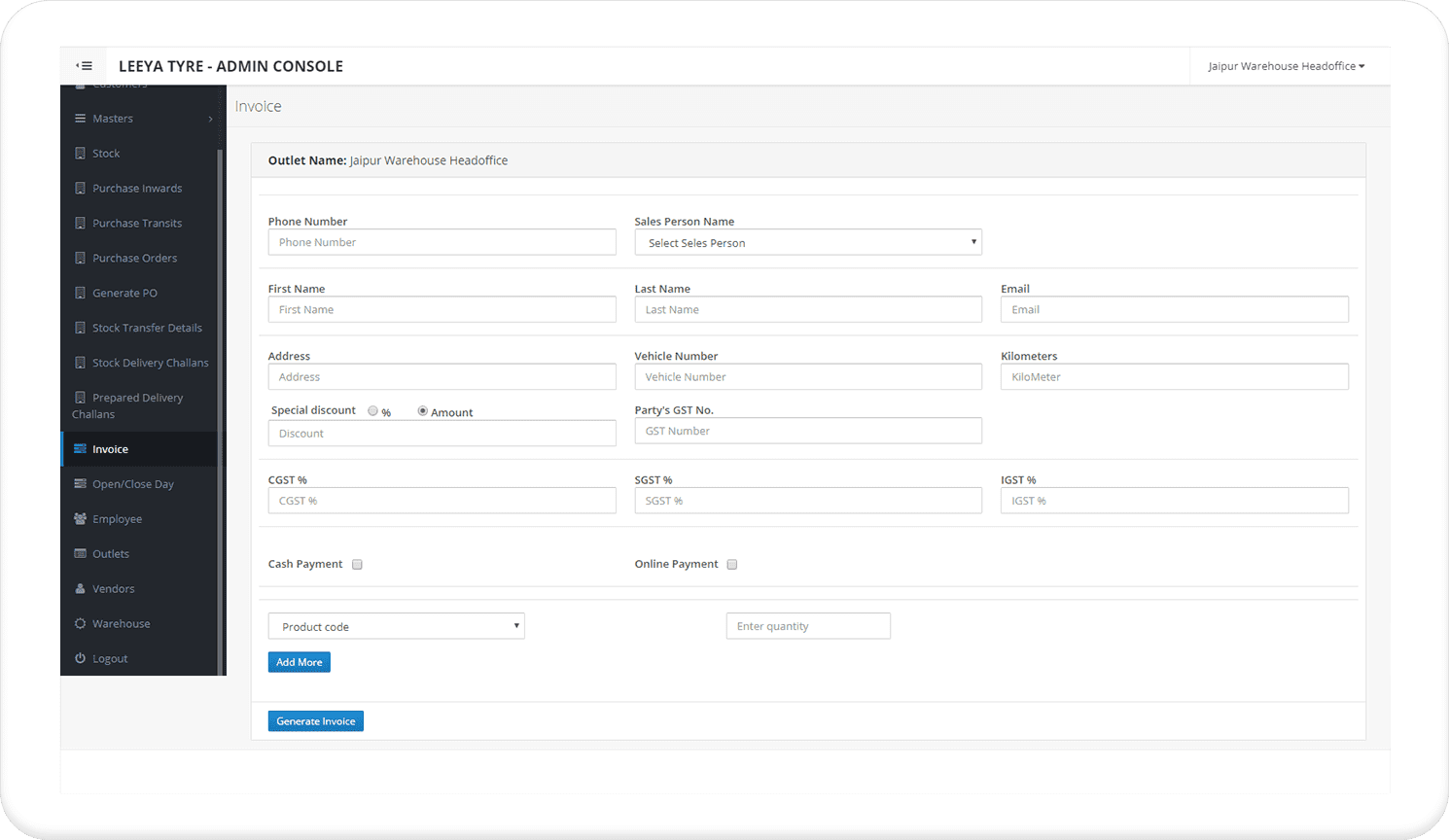Click the Warehouse sidebar link

click(x=121, y=624)
